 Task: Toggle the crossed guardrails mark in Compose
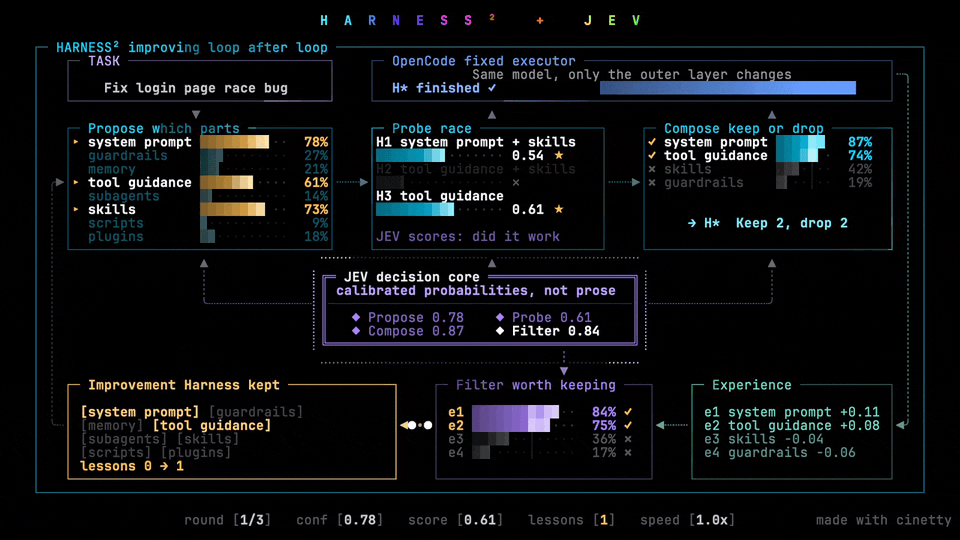click(x=652, y=182)
